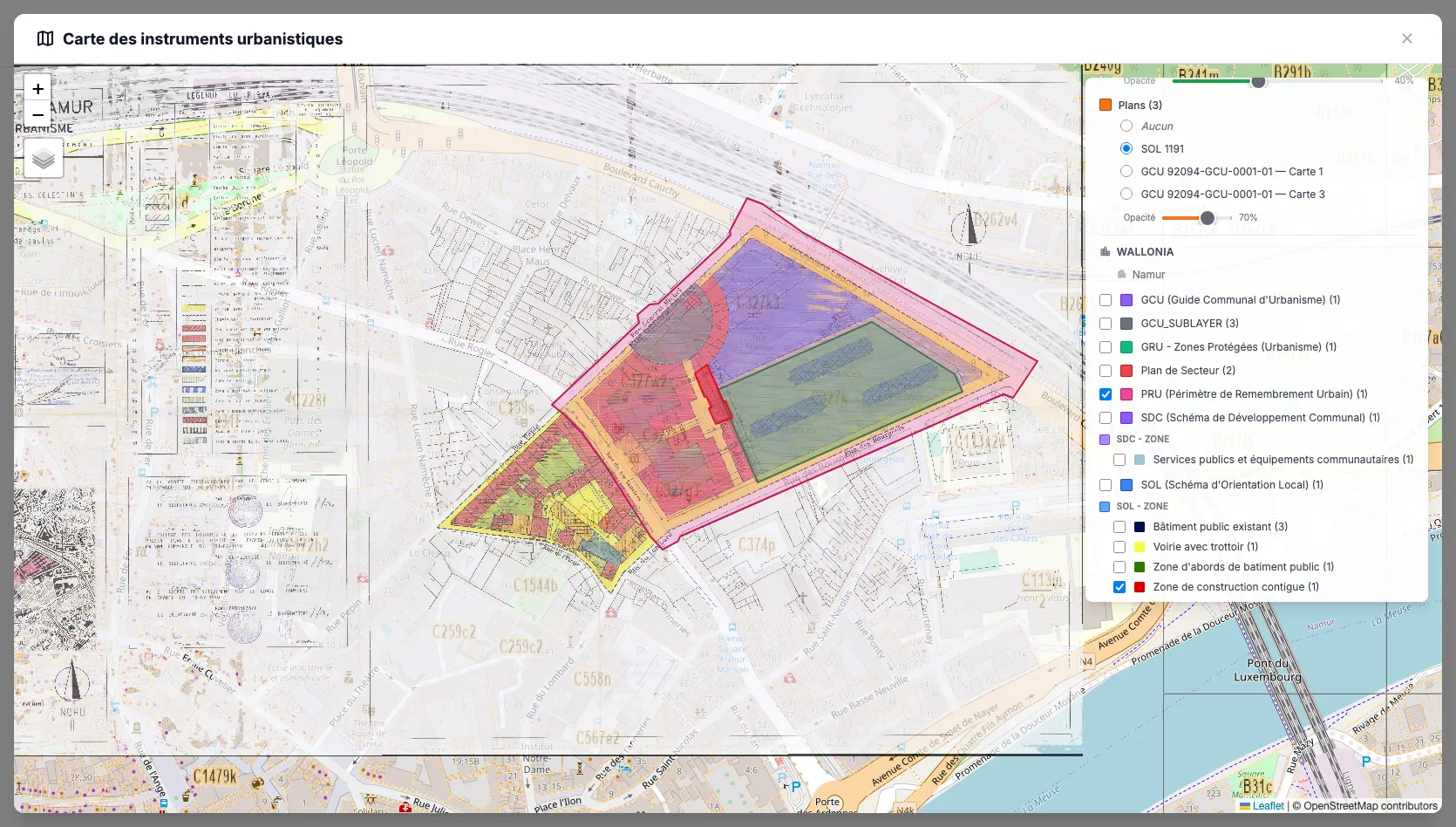Enable Bâtiment public existant zone
The height and width of the screenshot is (827, 1456).
coord(1119,527)
